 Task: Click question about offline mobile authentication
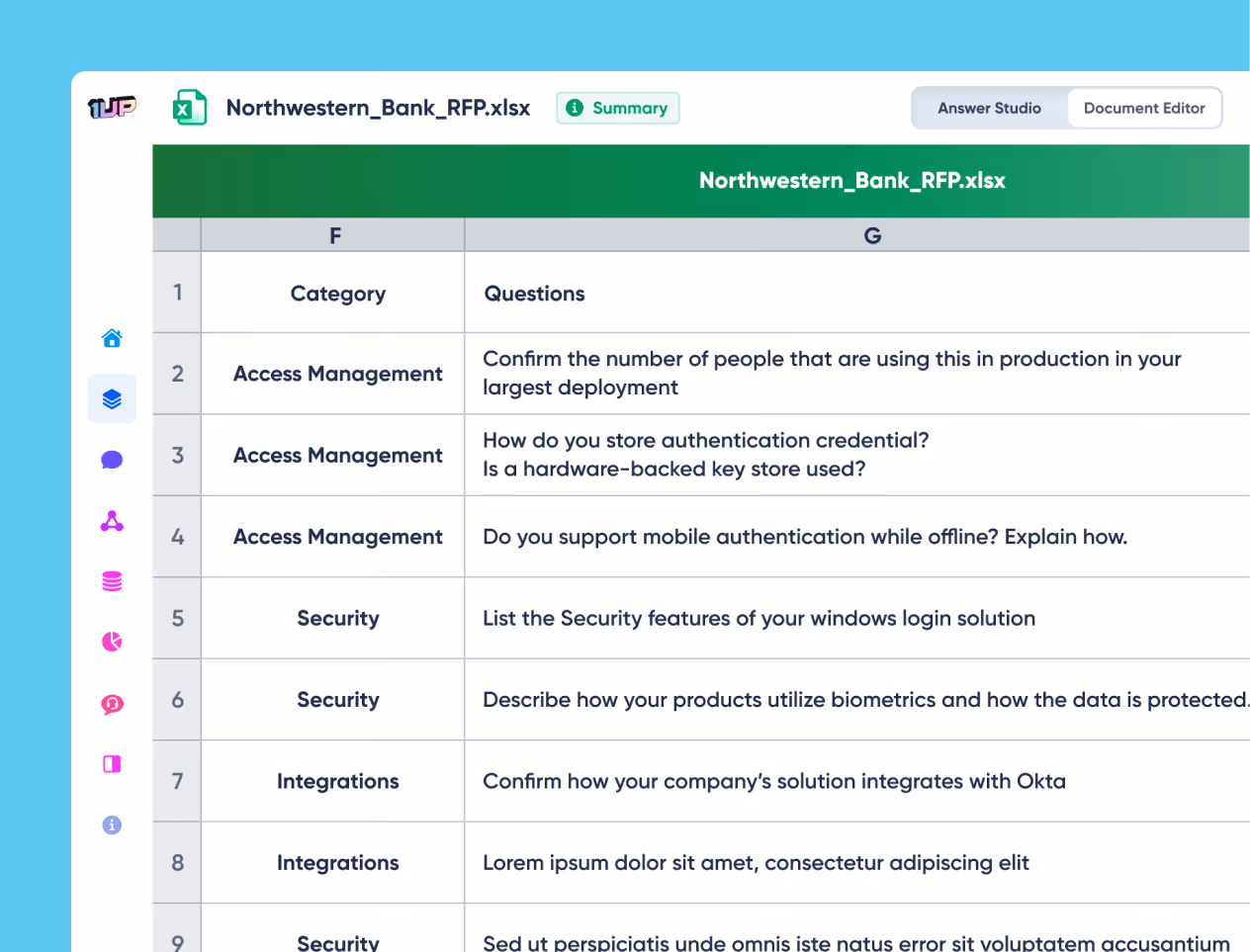tap(857, 537)
